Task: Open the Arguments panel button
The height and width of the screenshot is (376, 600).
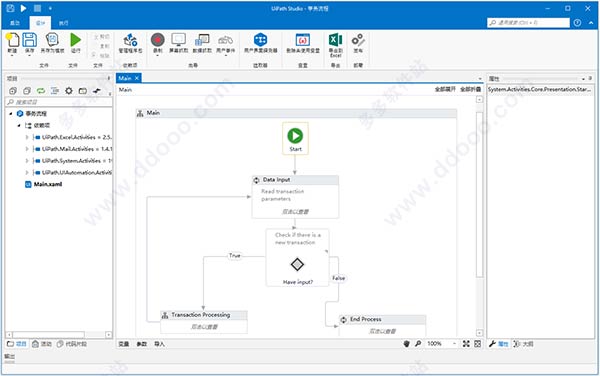Action: tap(142, 344)
